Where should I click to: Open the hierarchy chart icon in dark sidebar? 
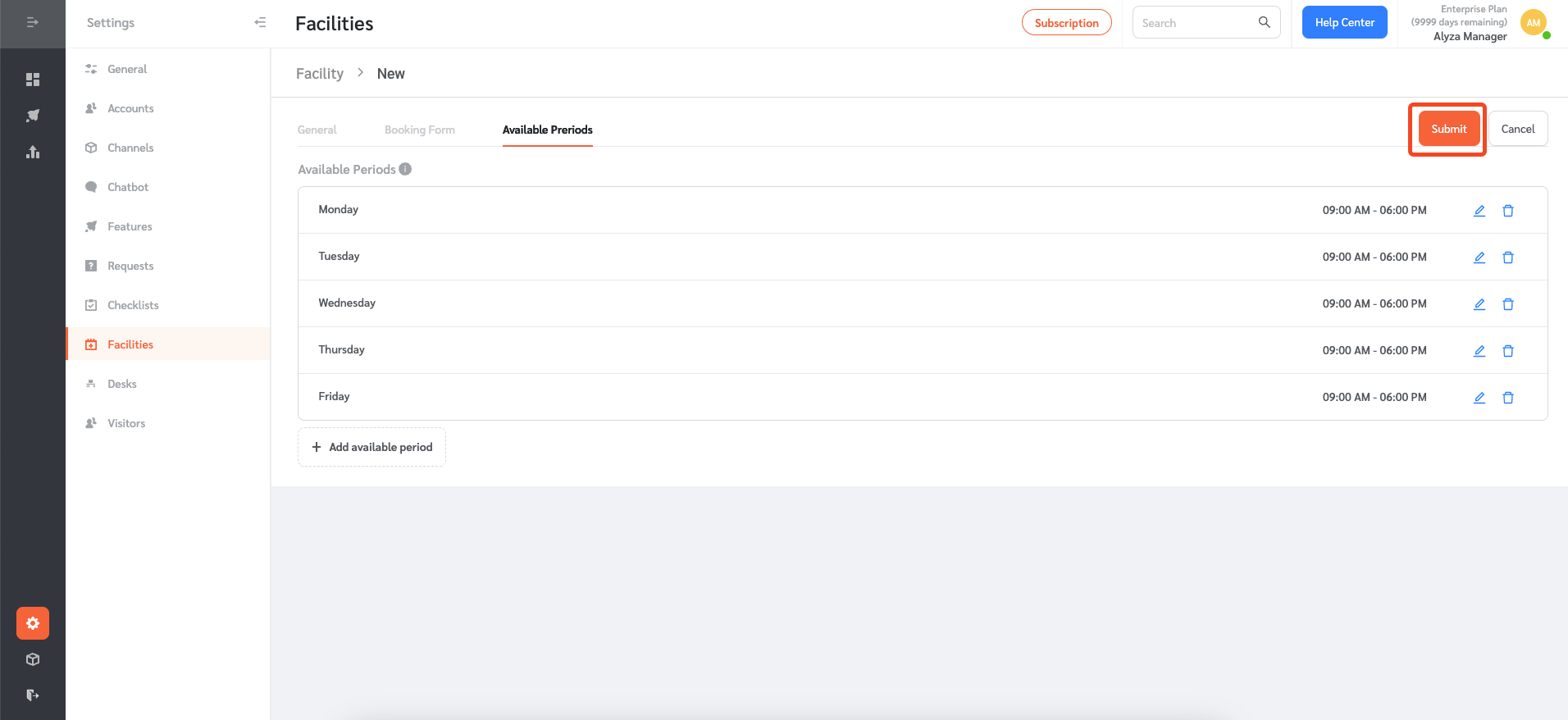tap(33, 152)
